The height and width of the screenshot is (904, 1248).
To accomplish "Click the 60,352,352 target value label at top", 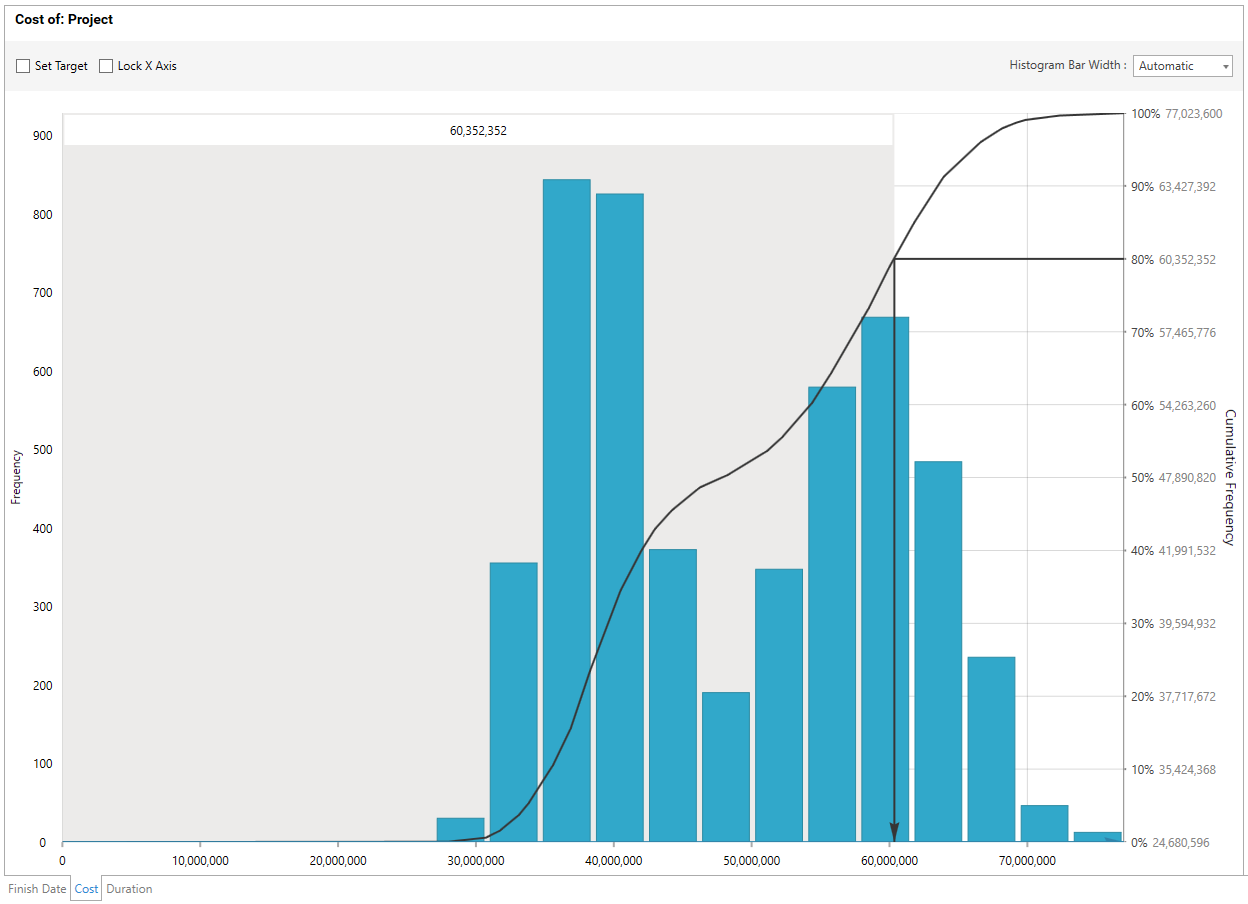I will click(478, 130).
